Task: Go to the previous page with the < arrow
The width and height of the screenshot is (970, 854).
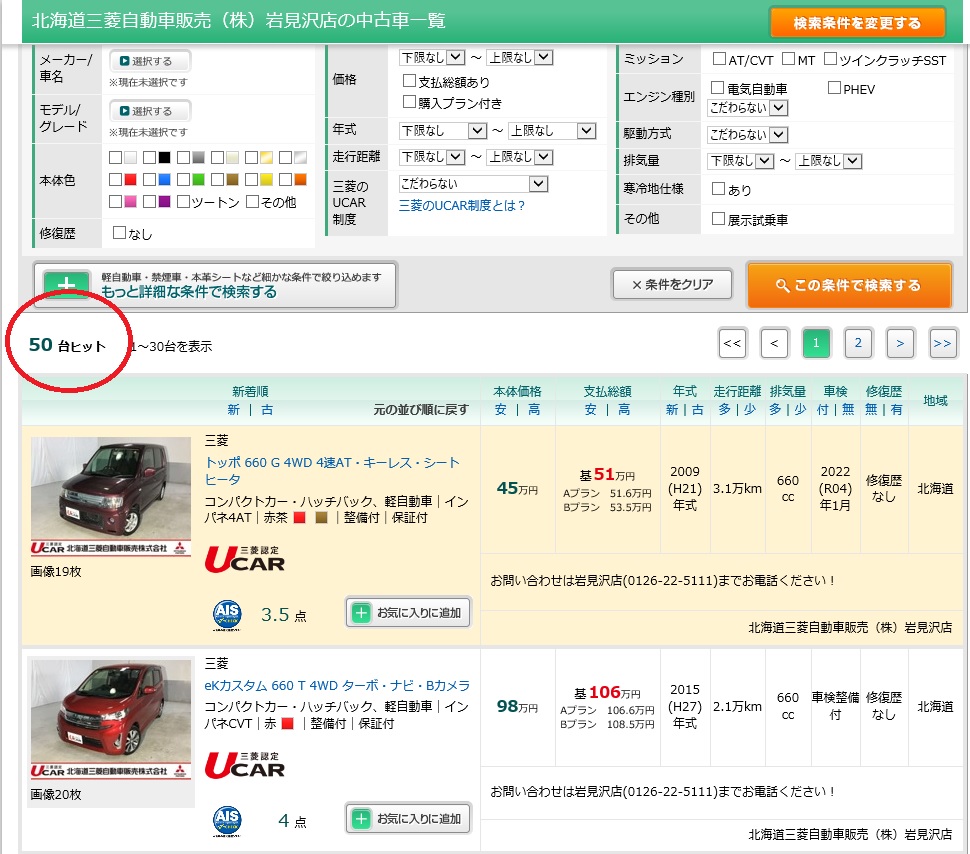Action: point(774,343)
